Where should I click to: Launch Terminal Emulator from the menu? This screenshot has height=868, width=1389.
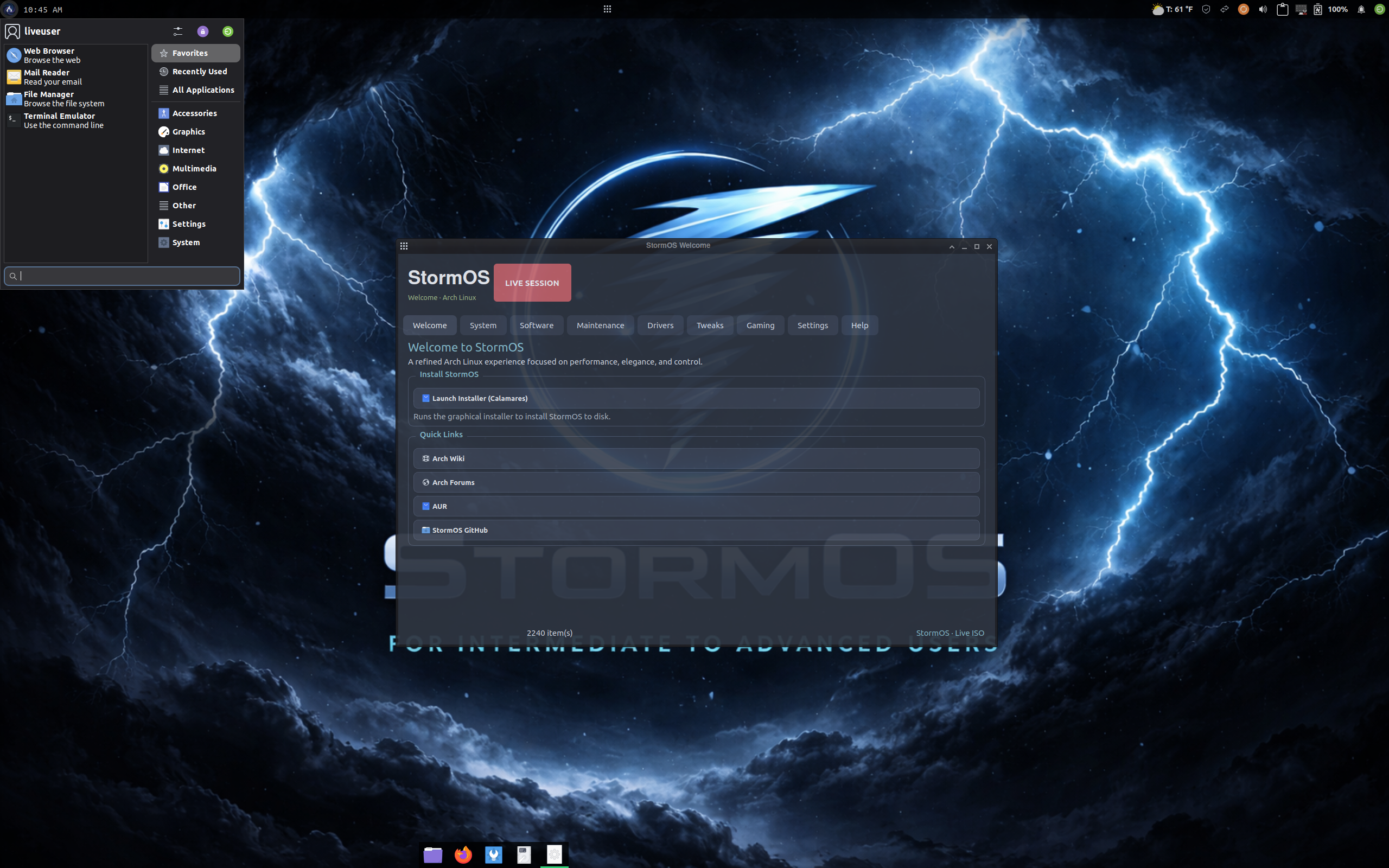pos(76,120)
